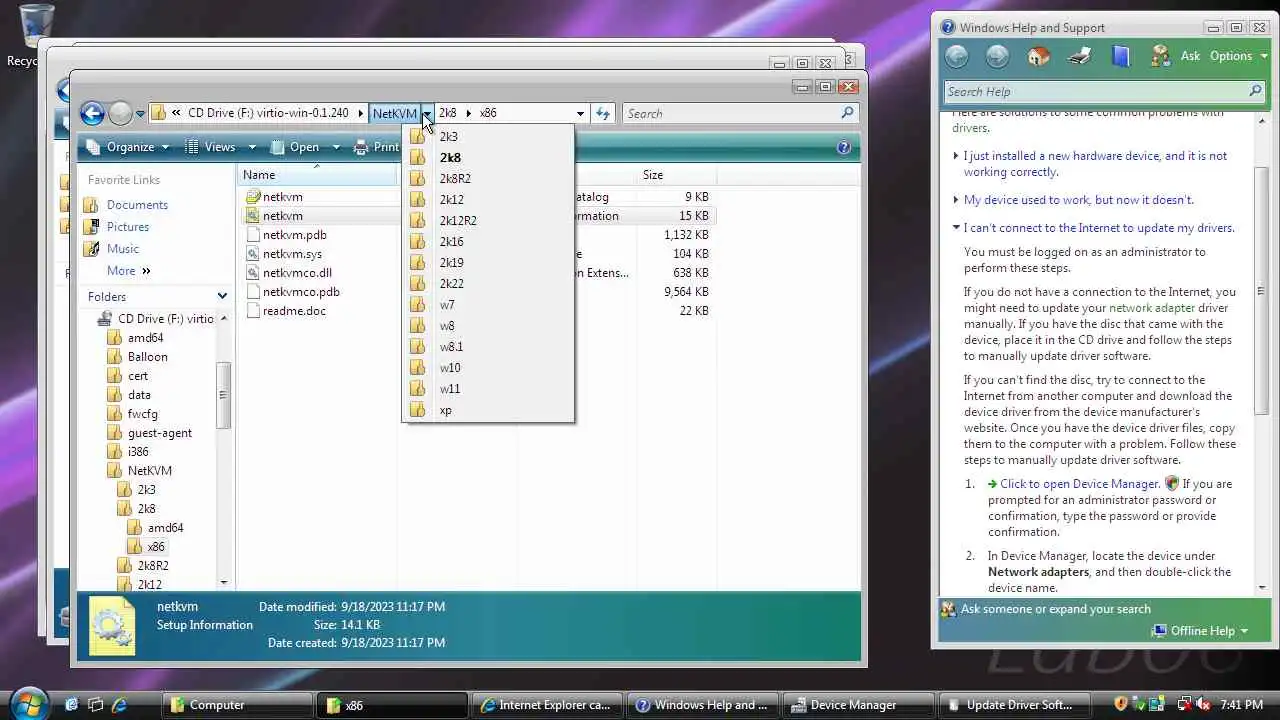1280x720 pixels.
Task: Expand 'I just installed a new hardware device' topic
Action: pyautogui.click(x=1095, y=164)
